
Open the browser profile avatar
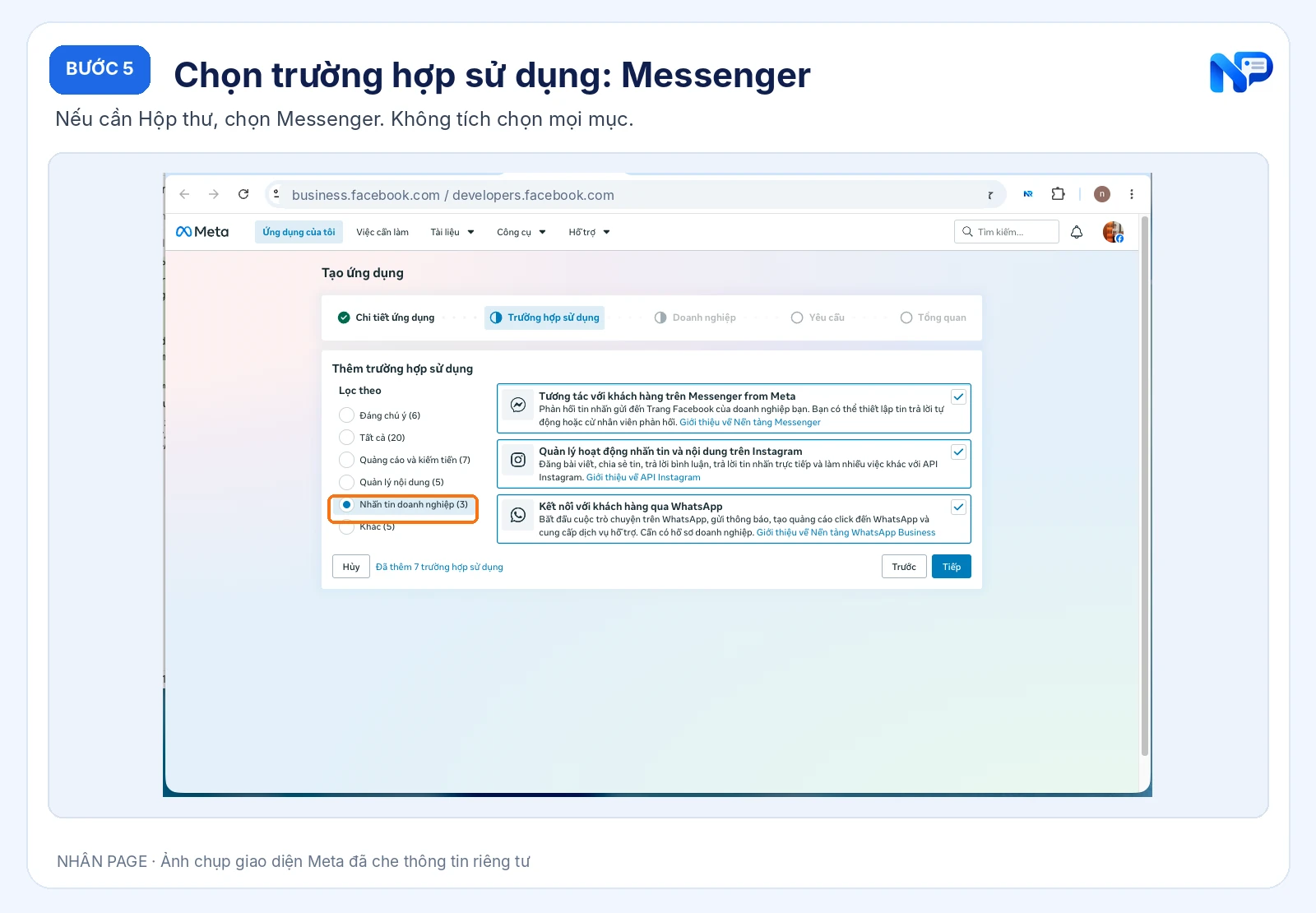coord(1102,194)
